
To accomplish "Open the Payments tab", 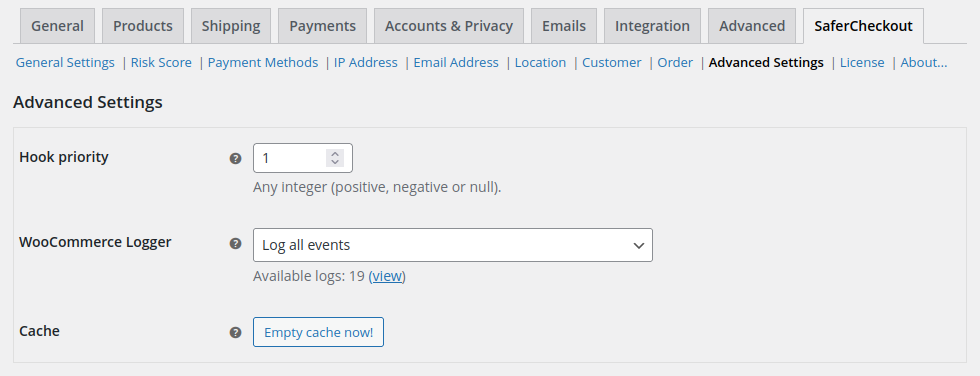I will pos(322,26).
